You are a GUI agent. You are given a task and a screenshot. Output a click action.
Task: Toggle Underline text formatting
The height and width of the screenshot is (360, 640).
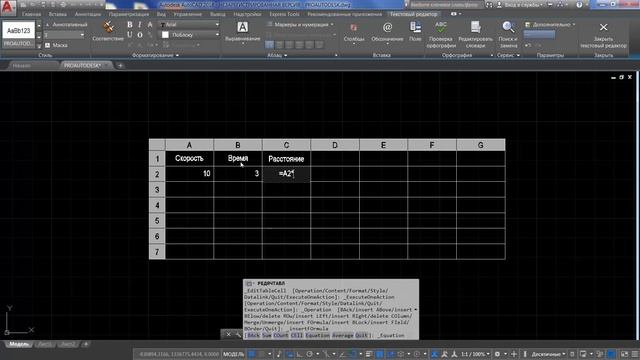coord(129,35)
